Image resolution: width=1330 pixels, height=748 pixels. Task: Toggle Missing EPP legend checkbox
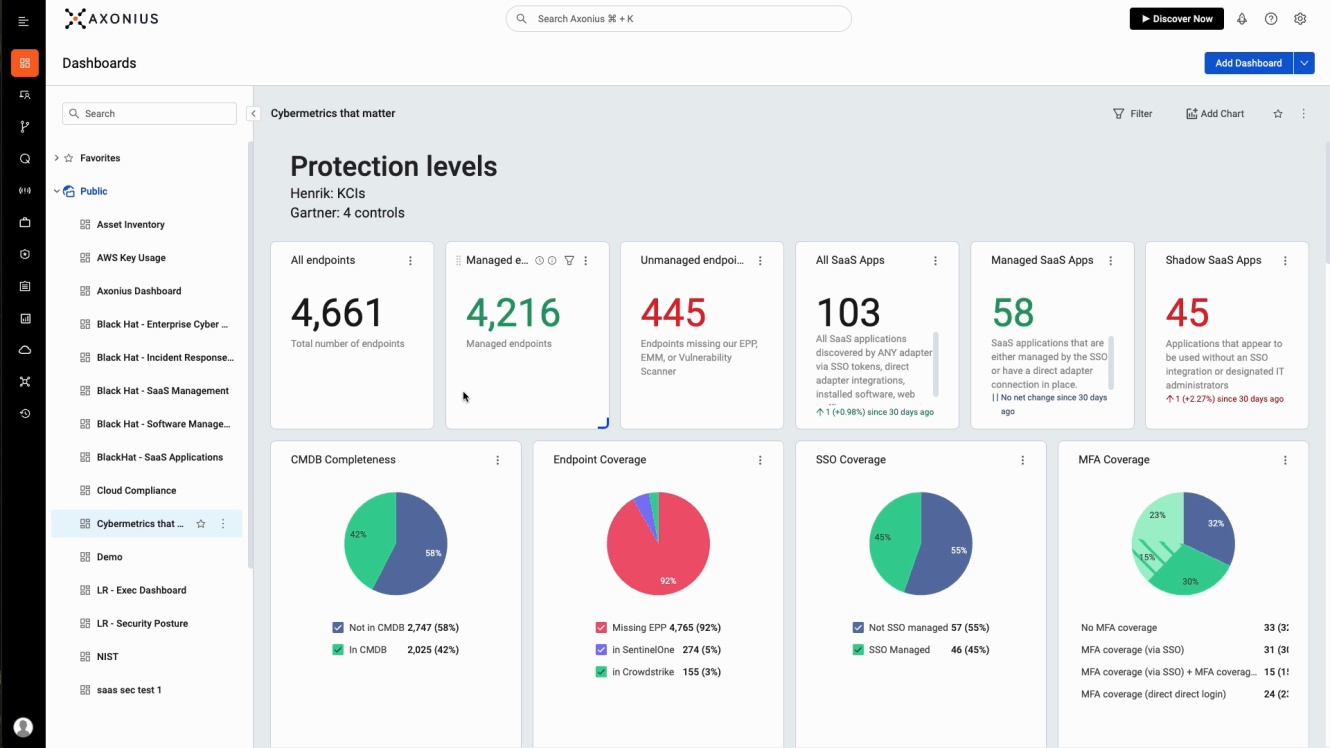[601, 628]
